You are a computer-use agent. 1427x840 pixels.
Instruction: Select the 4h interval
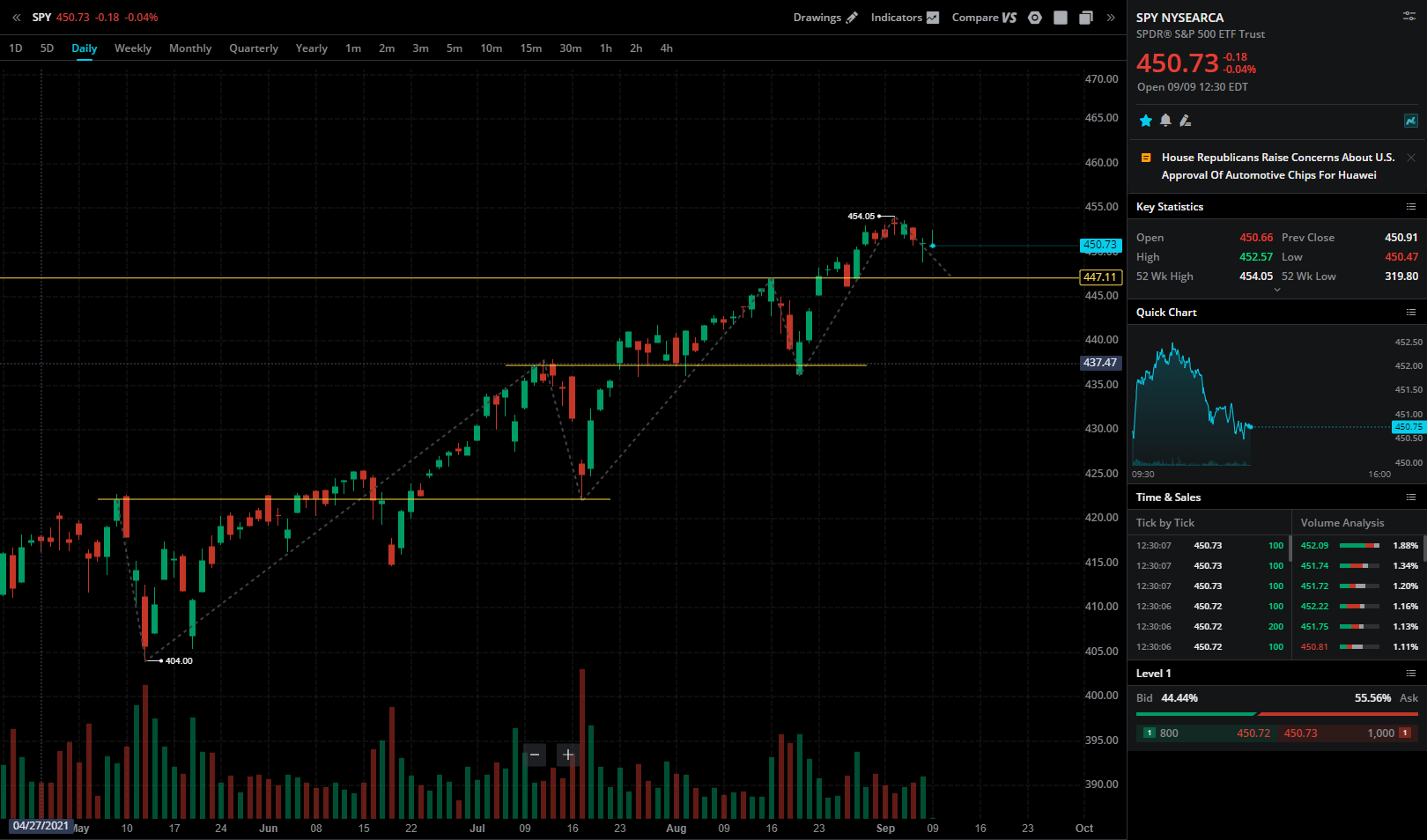[667, 48]
